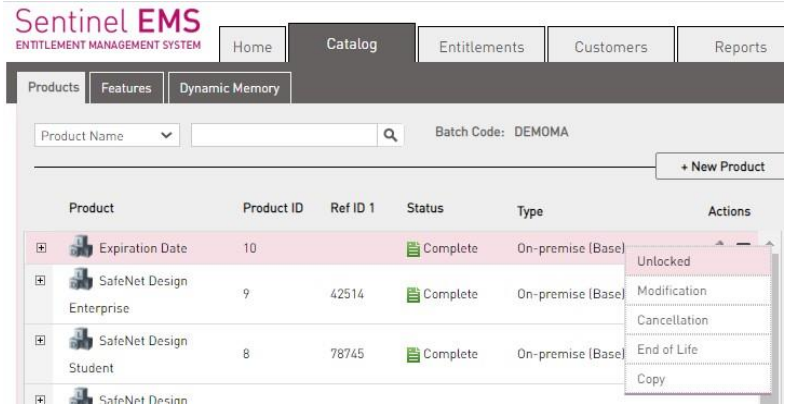Expand the SafeNet Design Enterprise row
The image size is (789, 407).
coord(42,283)
